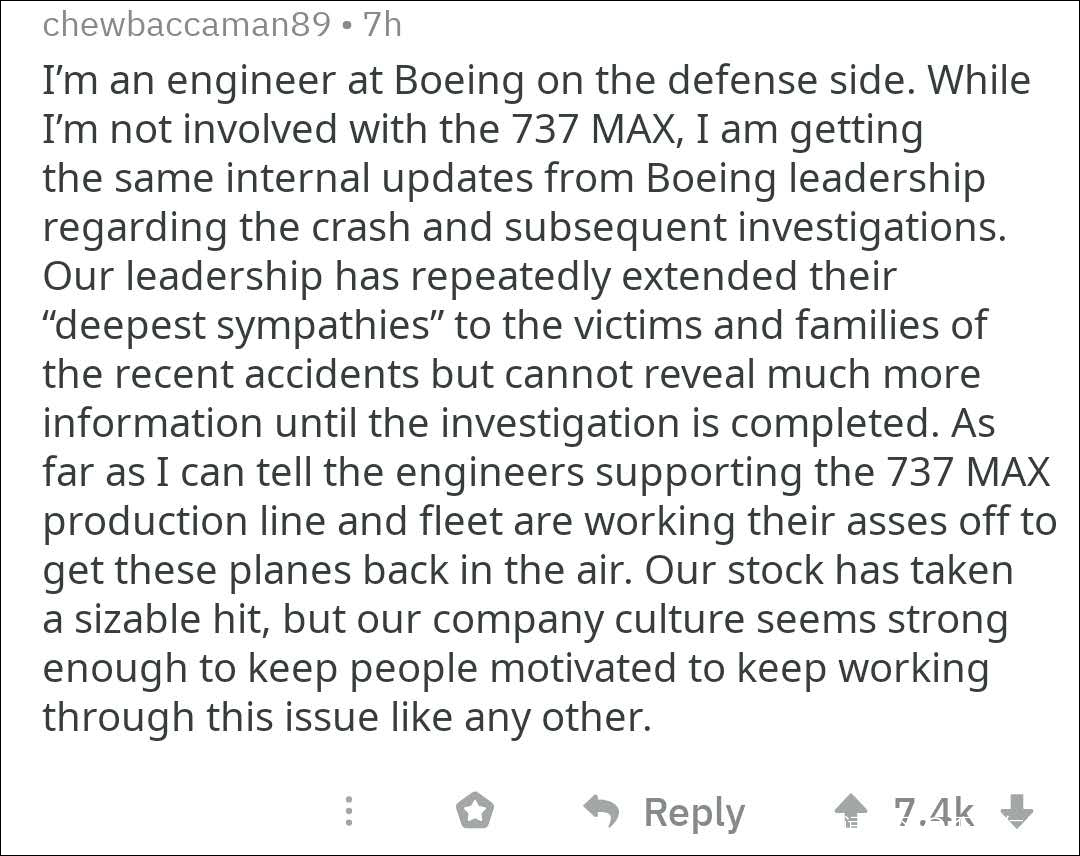This screenshot has height=856, width=1080.
Task: Click the words "Boeing leadership"
Action: pos(815,179)
